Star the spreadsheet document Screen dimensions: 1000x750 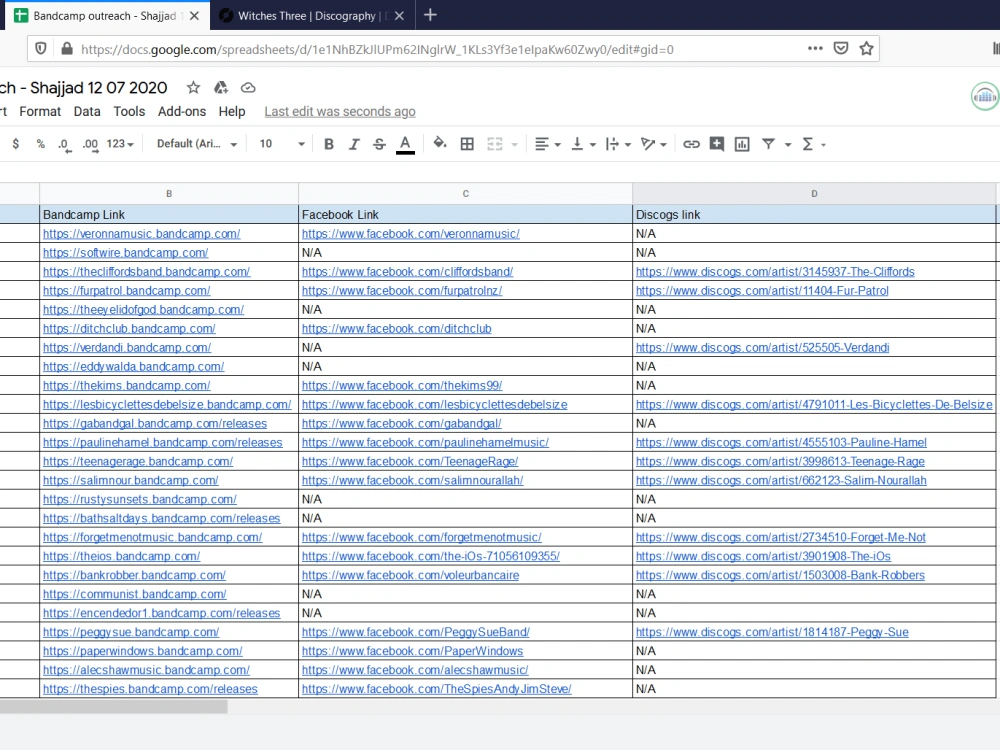point(193,87)
